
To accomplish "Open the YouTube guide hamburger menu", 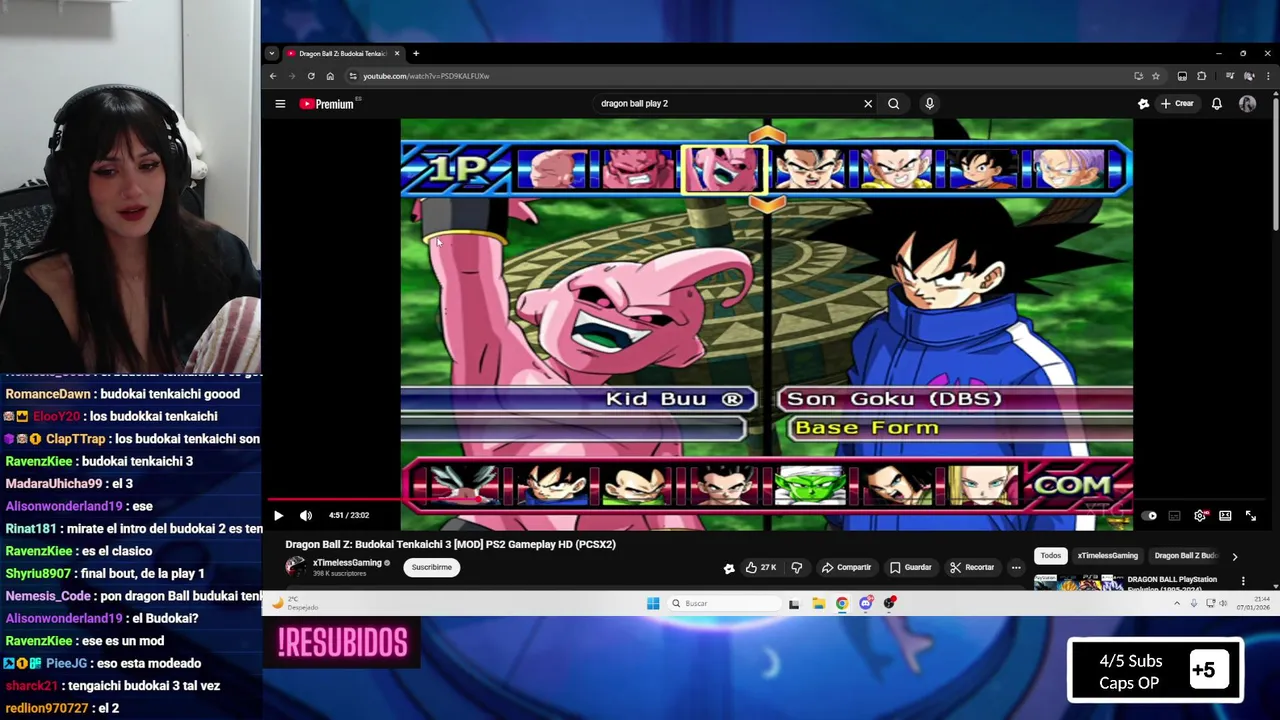I will coord(280,104).
